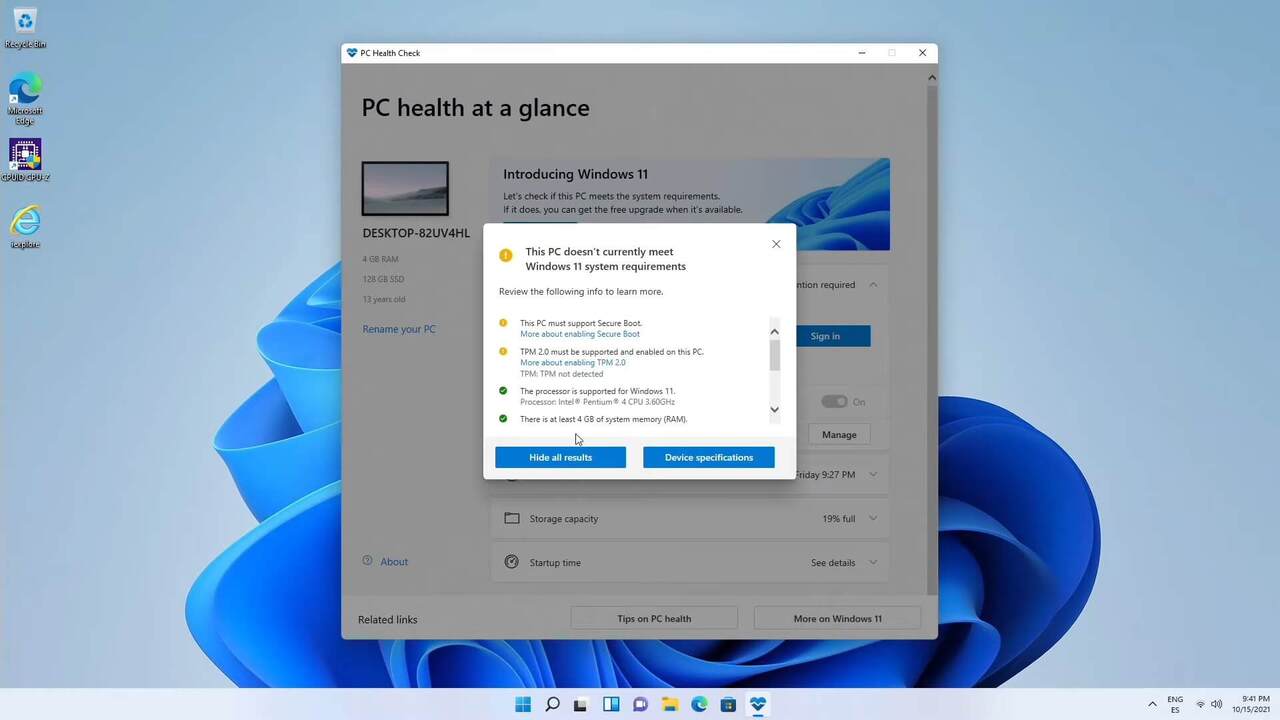This screenshot has width=1280, height=720.
Task: Open the About link
Action: 394,562
